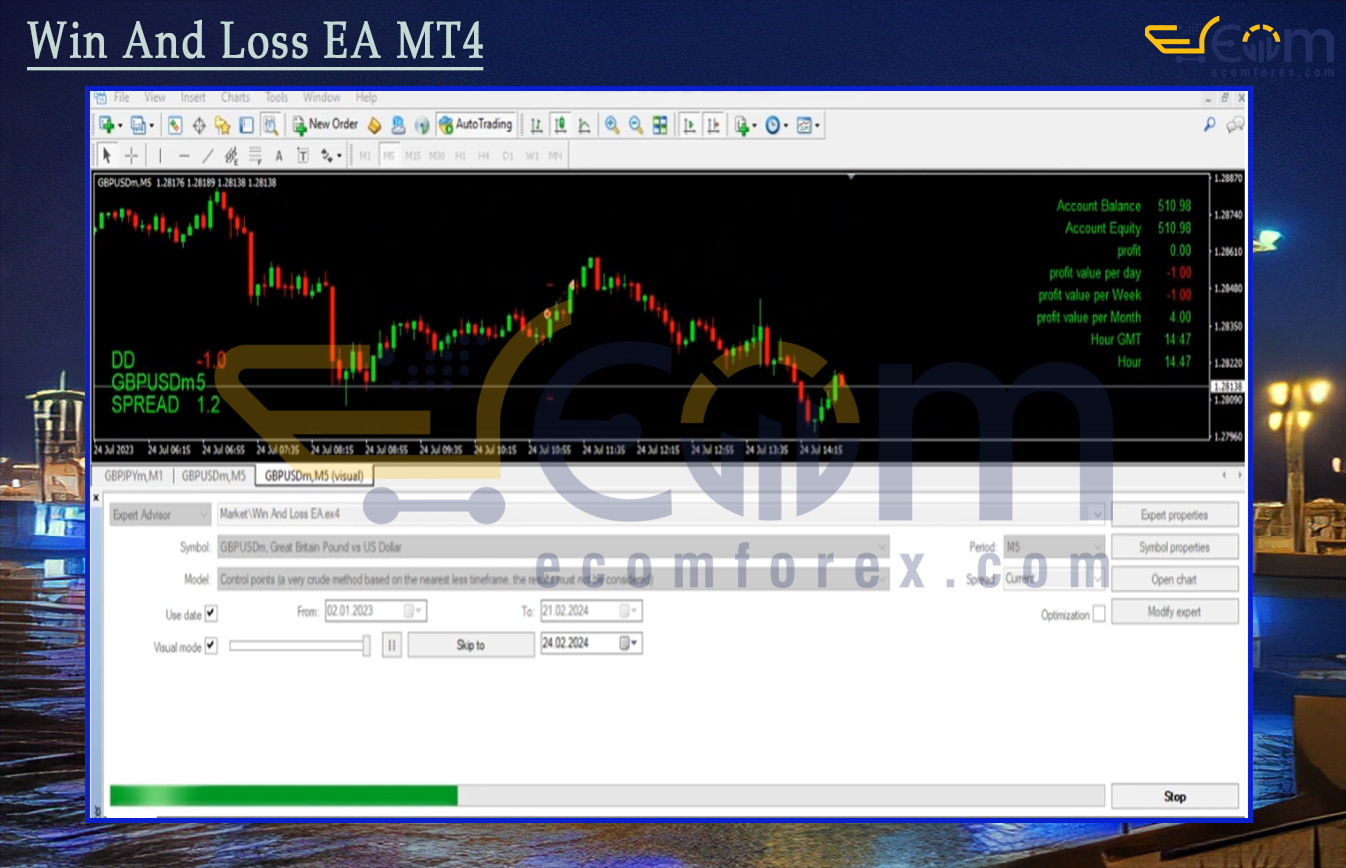Zoom in on the chart
1346x868 pixels.
pos(611,125)
